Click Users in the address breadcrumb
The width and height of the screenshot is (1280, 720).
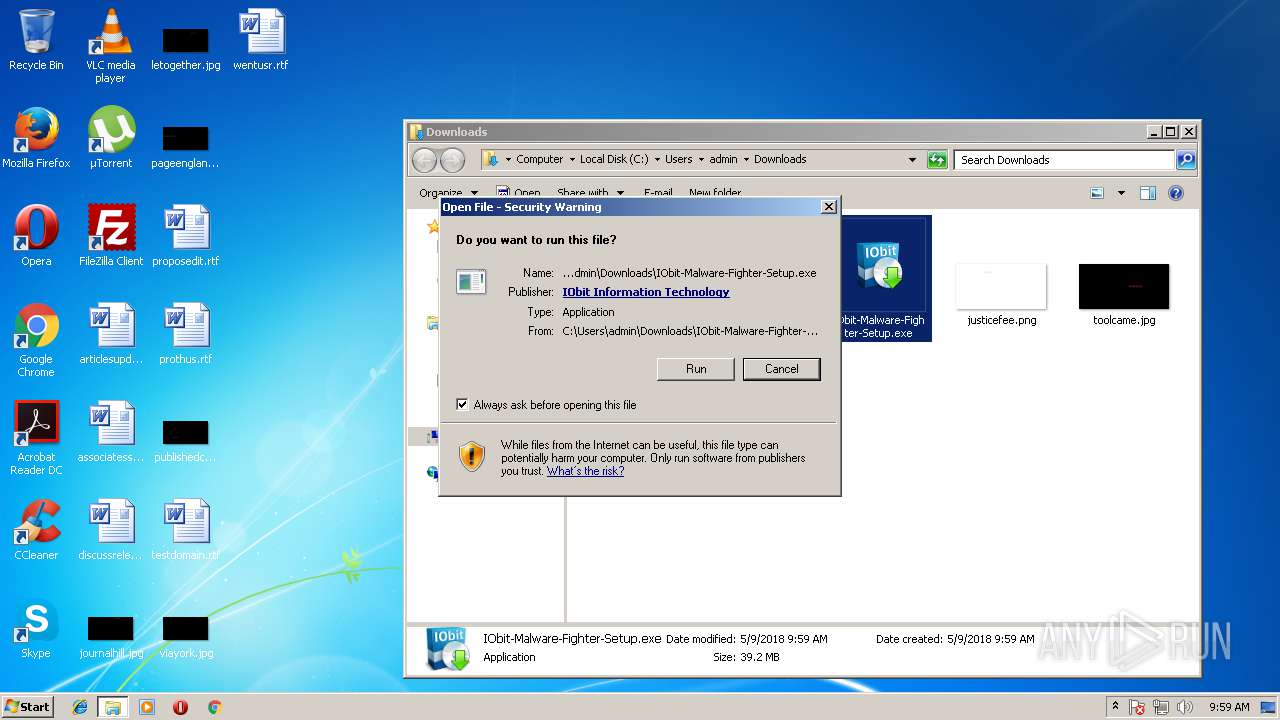[x=679, y=160]
